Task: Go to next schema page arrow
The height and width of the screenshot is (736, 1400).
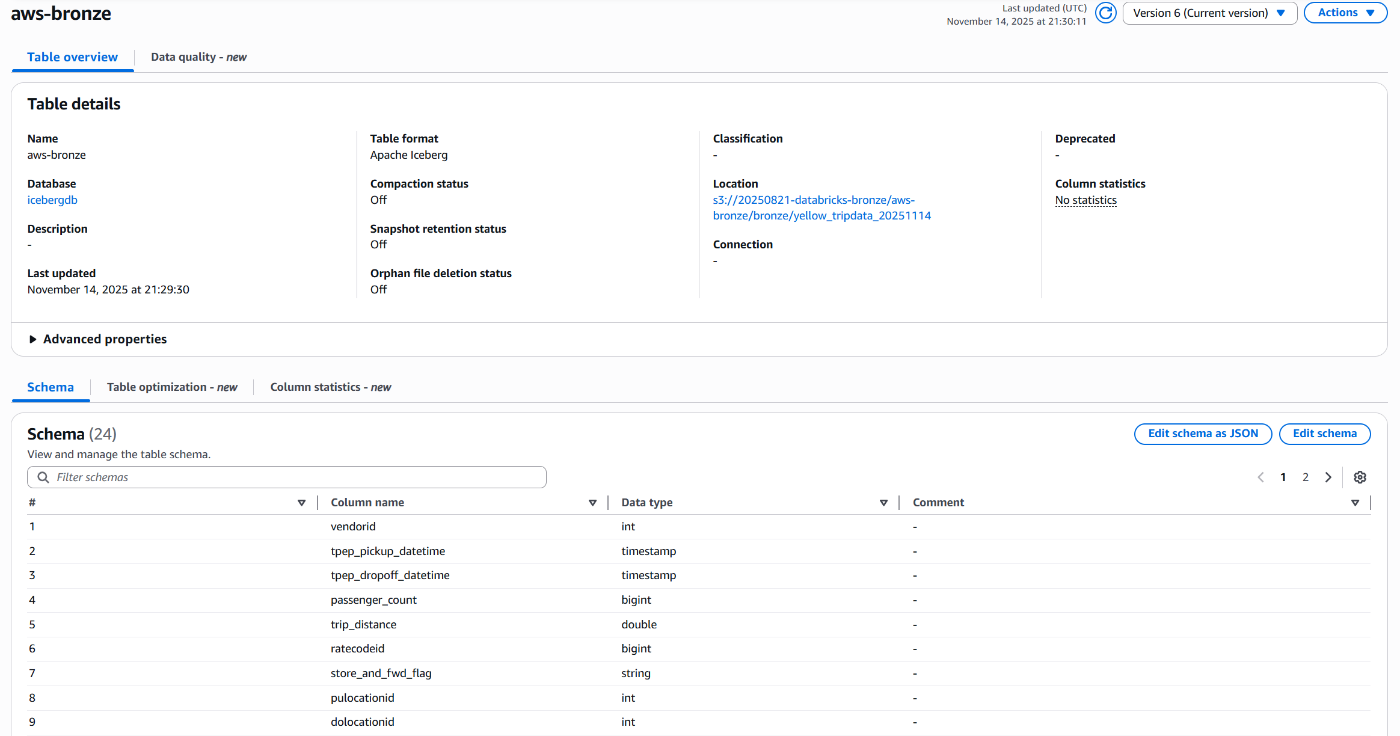Action: pyautogui.click(x=1328, y=477)
